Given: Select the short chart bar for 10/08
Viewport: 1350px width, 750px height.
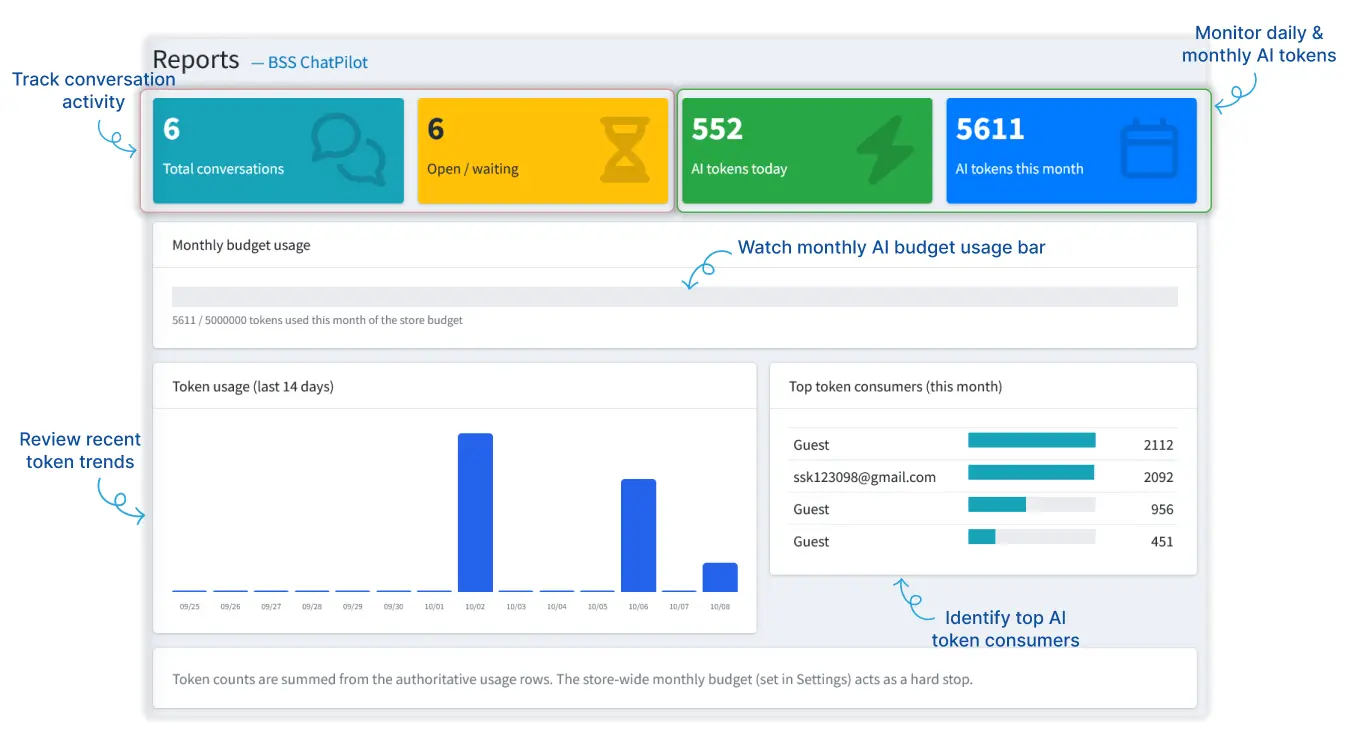Looking at the screenshot, I should pos(720,577).
